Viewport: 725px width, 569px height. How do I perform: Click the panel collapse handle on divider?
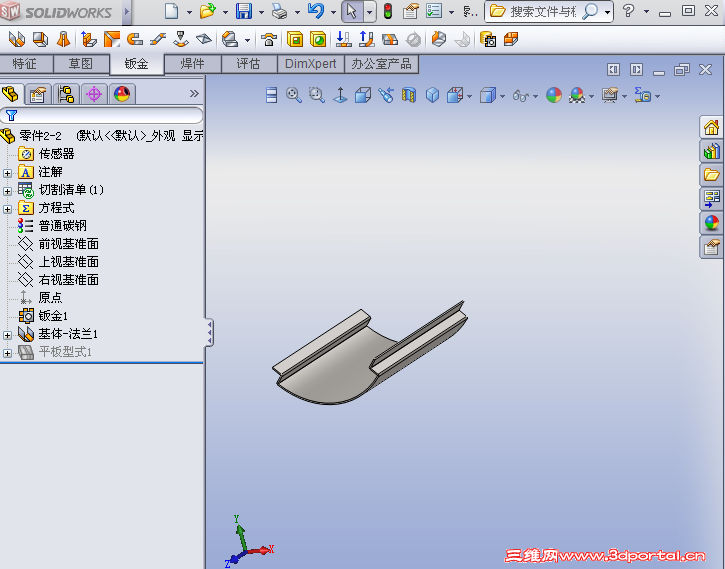(x=209, y=332)
